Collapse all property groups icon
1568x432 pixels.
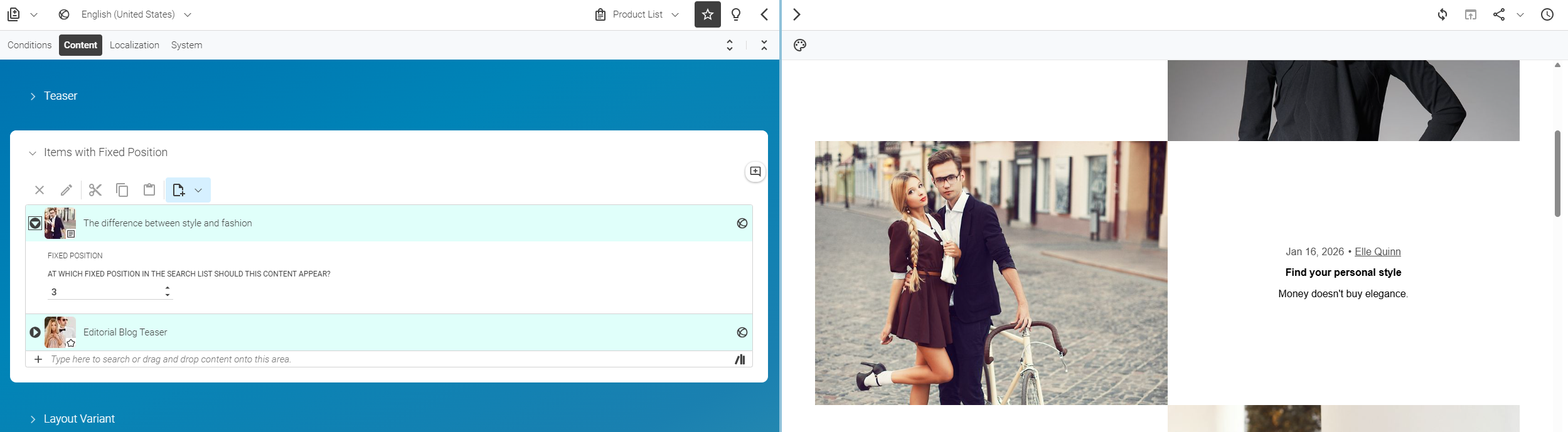764,45
